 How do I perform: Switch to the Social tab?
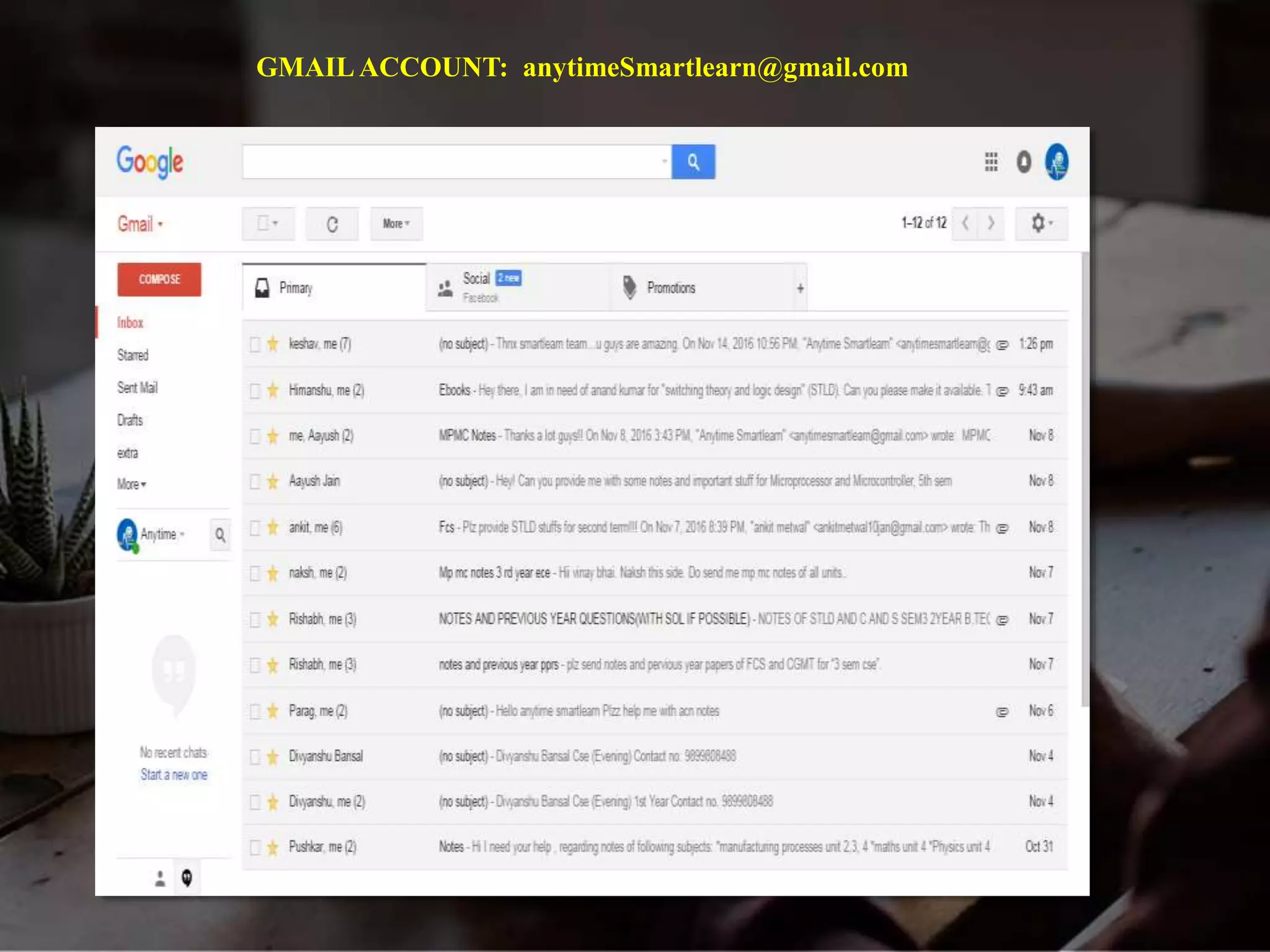click(x=518, y=288)
